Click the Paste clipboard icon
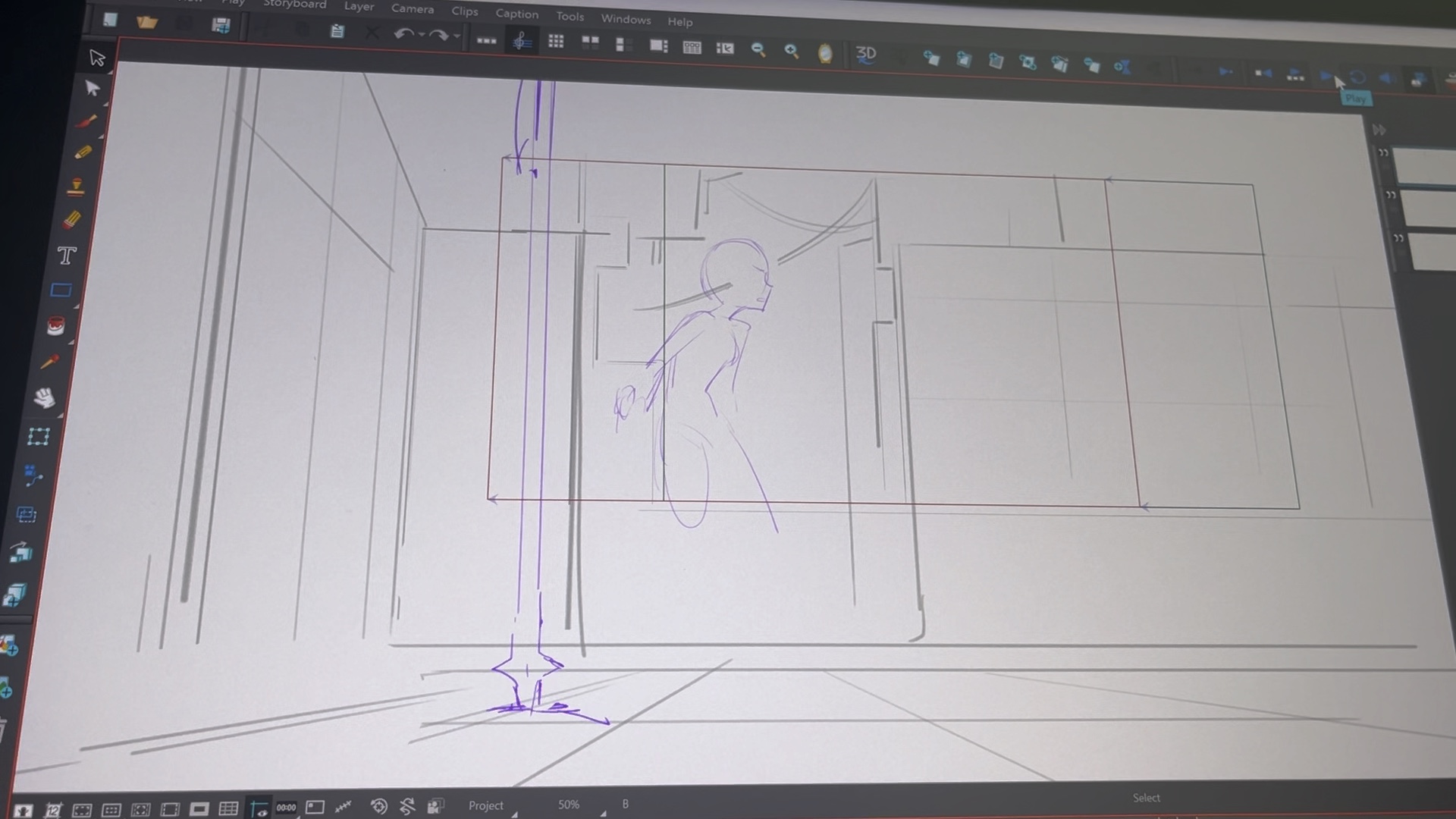 337,31
